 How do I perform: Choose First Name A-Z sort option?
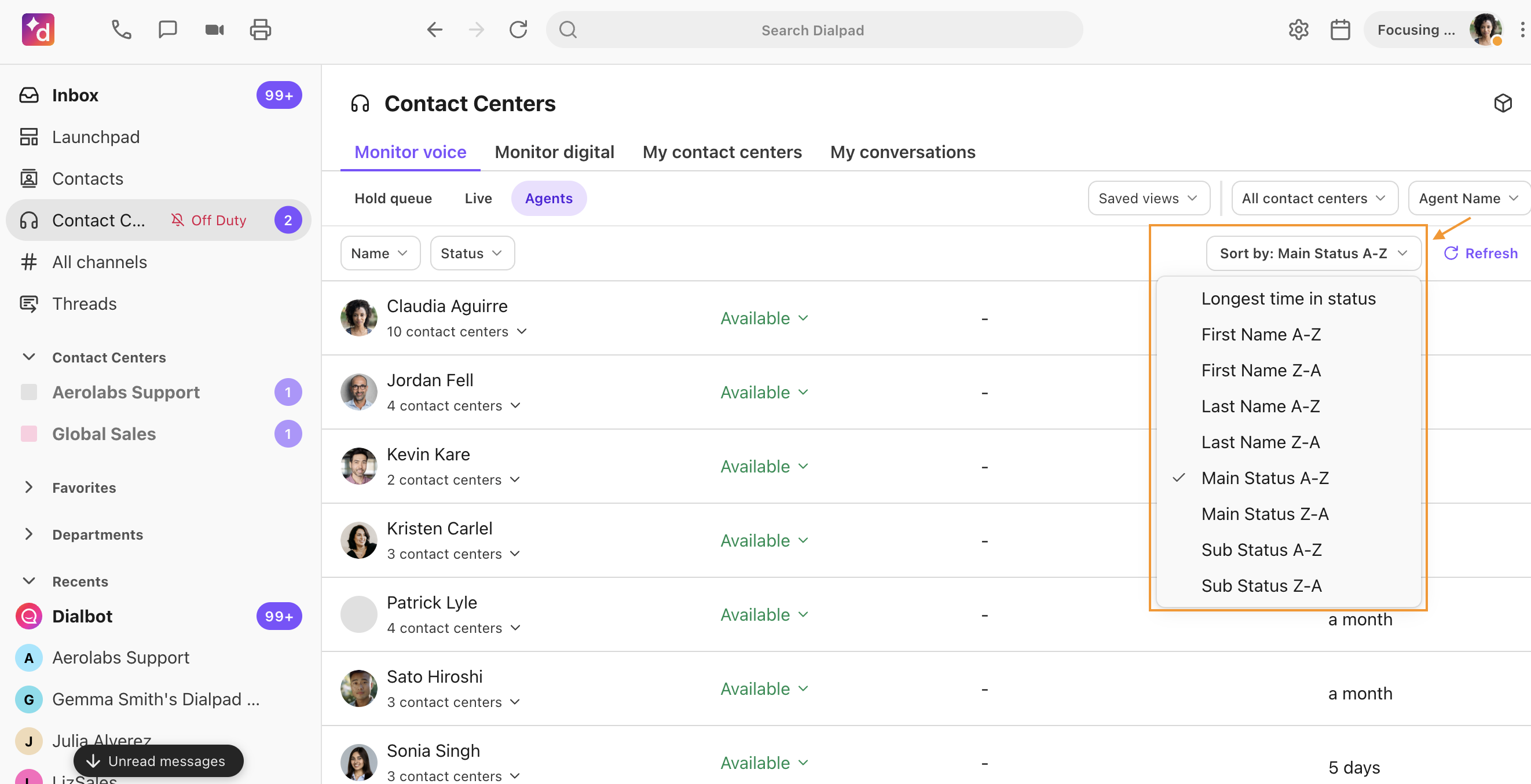click(1288, 334)
